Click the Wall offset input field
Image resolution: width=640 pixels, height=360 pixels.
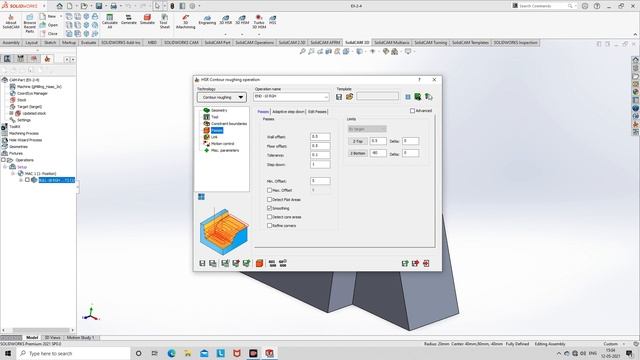pyautogui.click(x=320, y=137)
